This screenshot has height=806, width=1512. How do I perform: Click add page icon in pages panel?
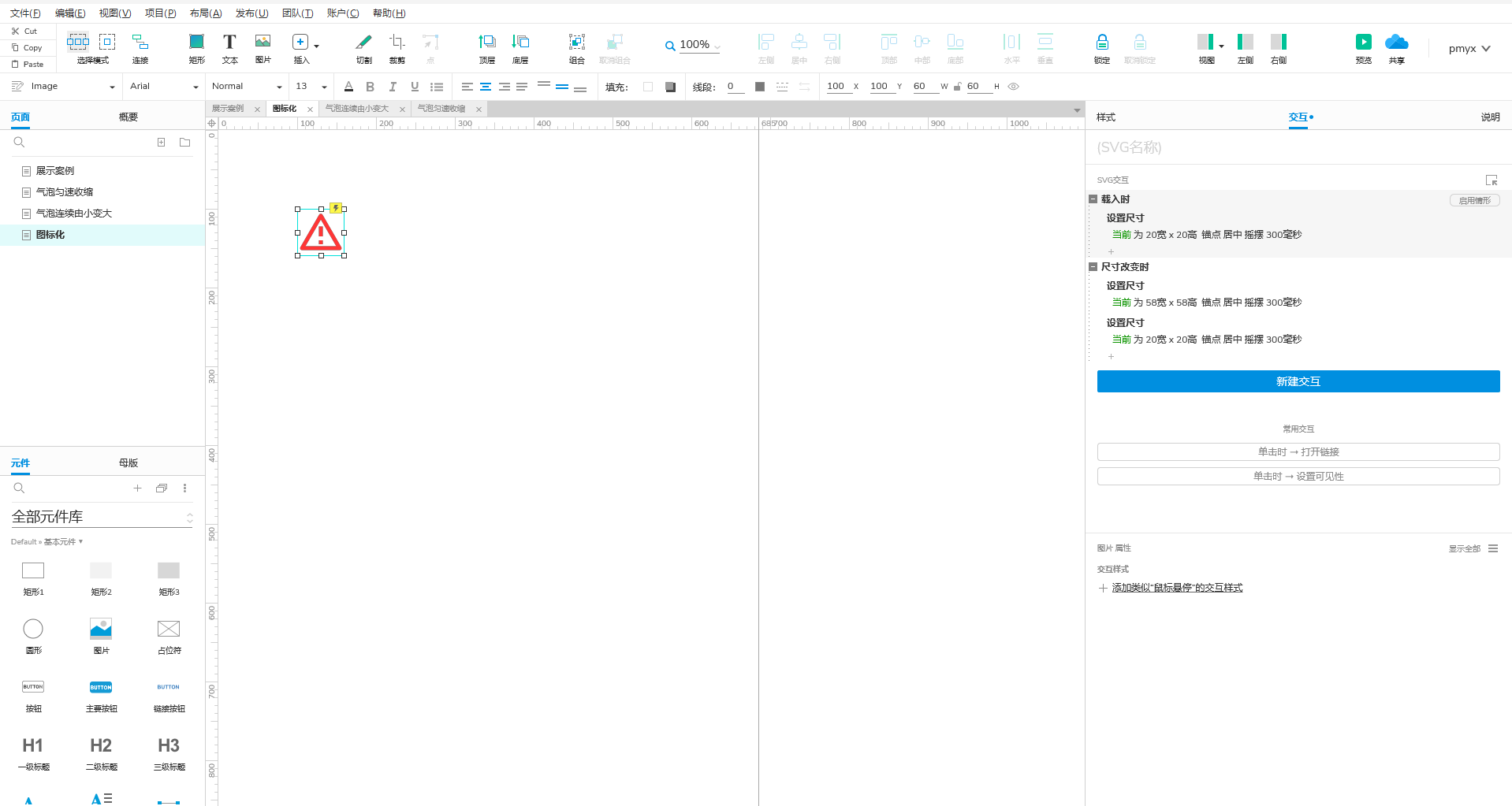coord(161,143)
